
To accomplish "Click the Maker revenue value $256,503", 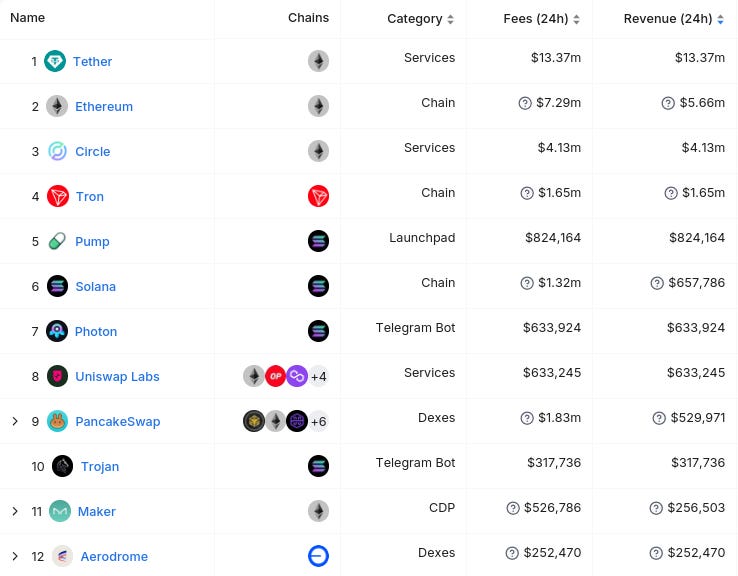I will tap(696, 508).
